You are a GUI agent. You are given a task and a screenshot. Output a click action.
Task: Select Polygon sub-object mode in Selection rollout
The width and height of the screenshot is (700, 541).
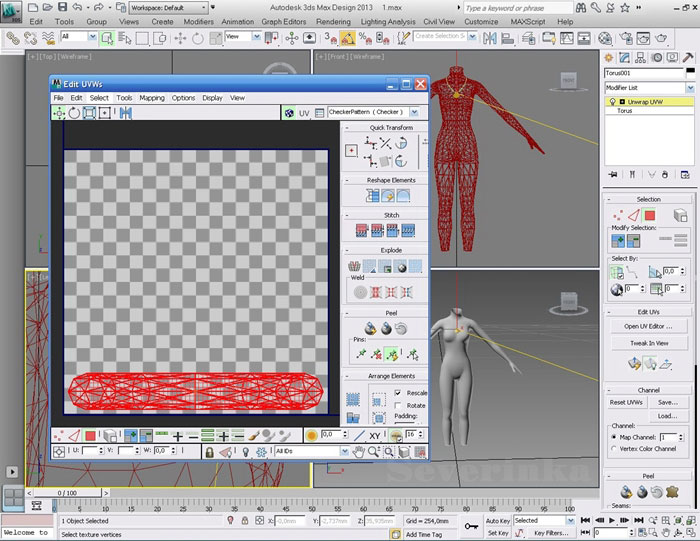tap(649, 214)
